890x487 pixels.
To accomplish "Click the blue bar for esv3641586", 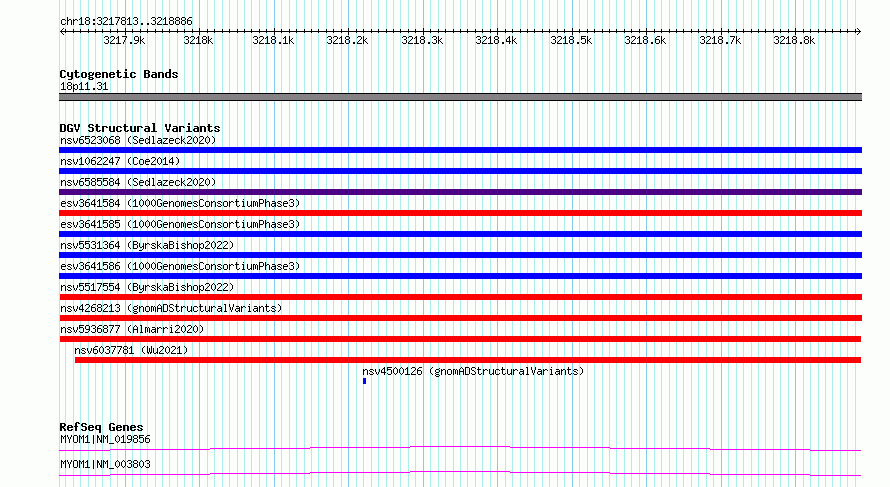I will pos(460,276).
